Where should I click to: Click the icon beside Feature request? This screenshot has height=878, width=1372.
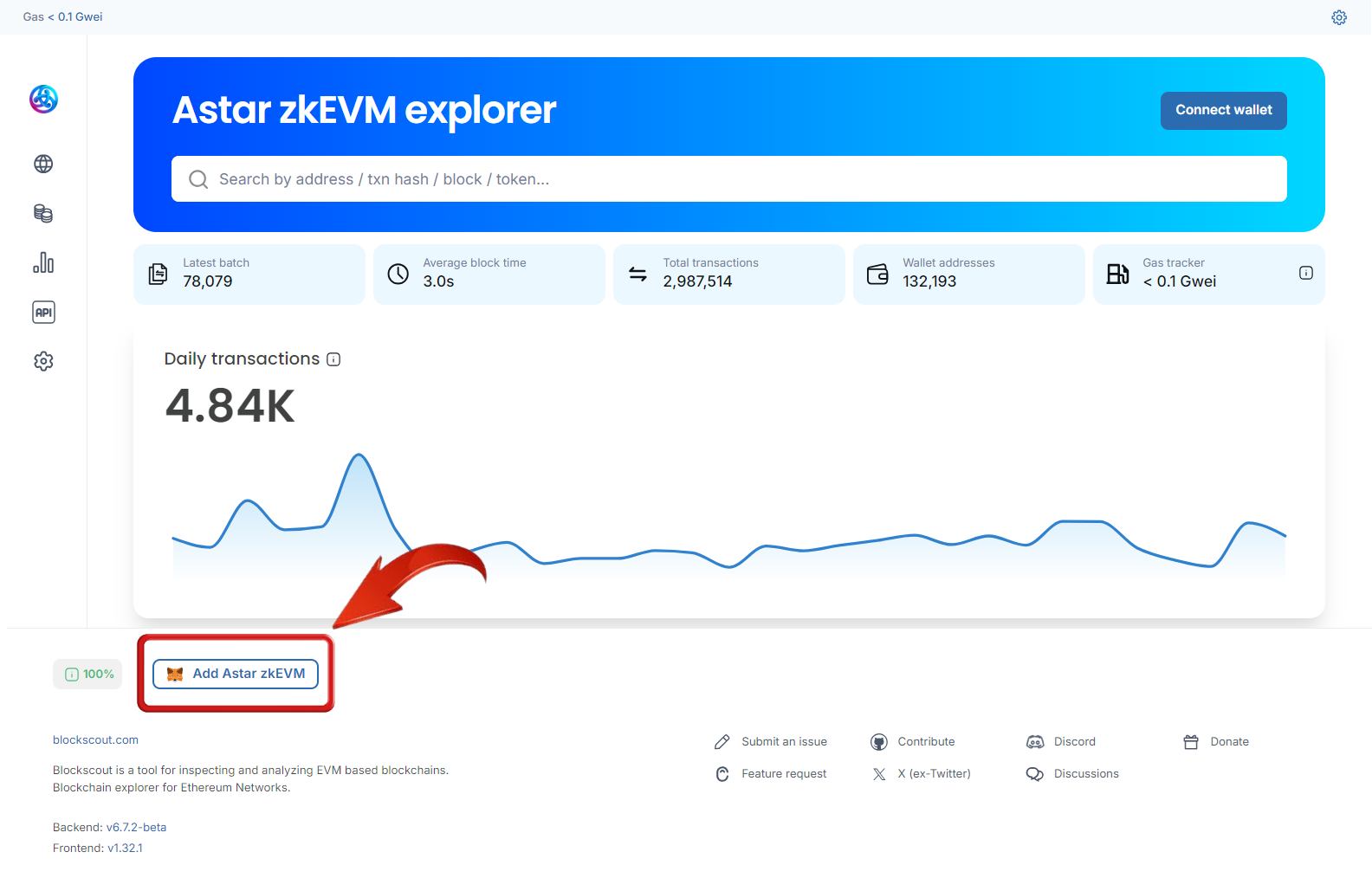[x=722, y=774]
